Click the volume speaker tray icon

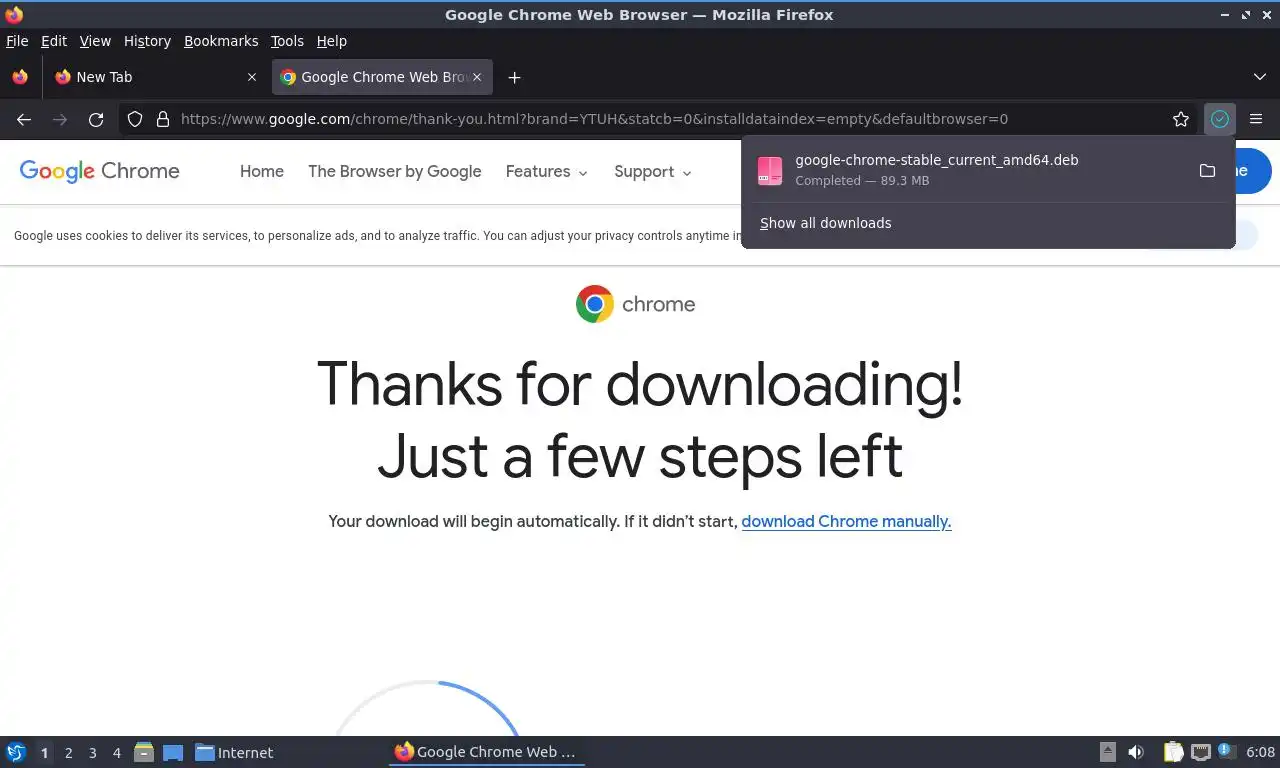point(1136,752)
